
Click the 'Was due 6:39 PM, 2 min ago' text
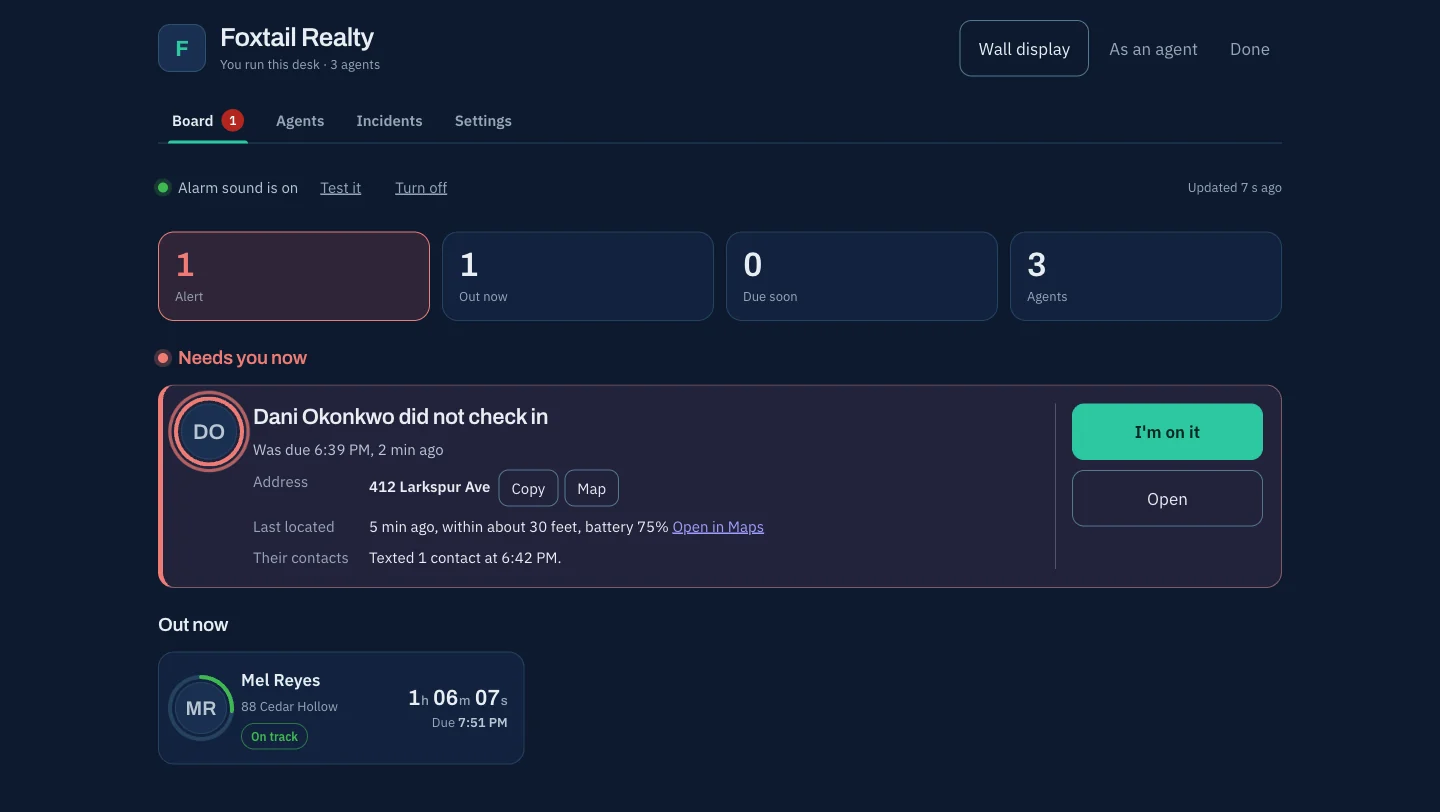pyautogui.click(x=348, y=450)
